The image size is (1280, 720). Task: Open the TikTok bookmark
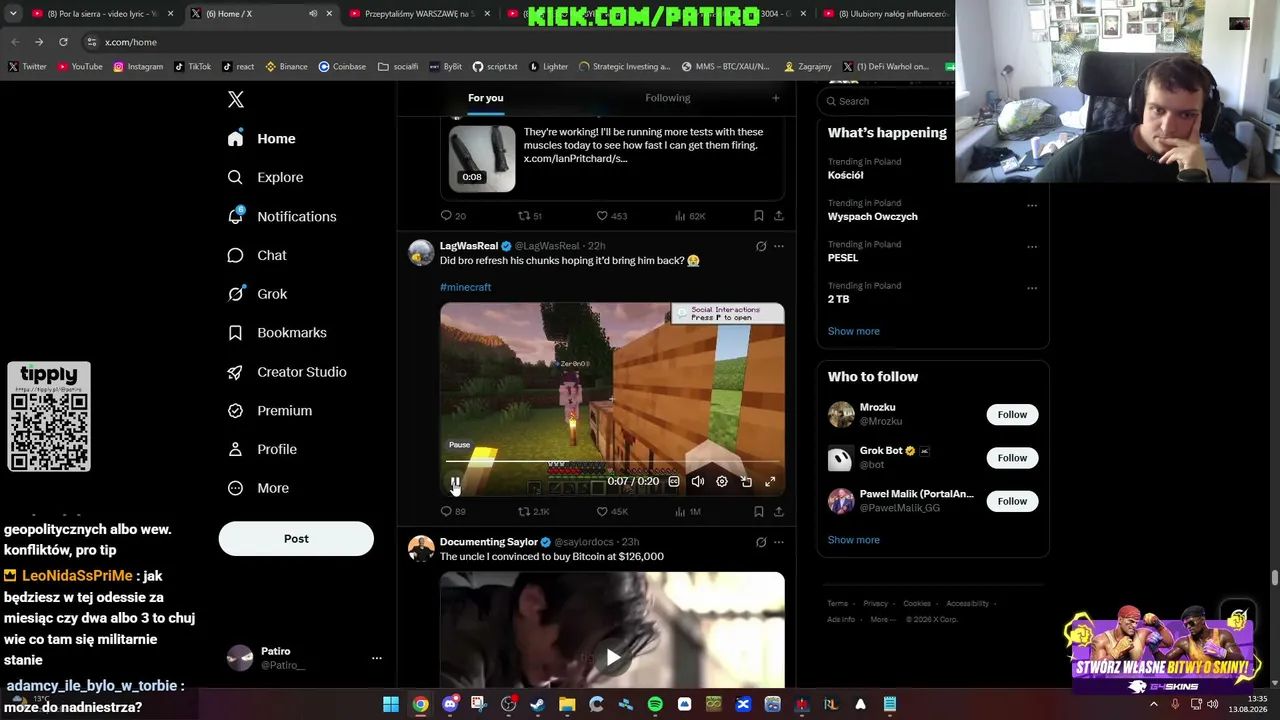[192, 67]
